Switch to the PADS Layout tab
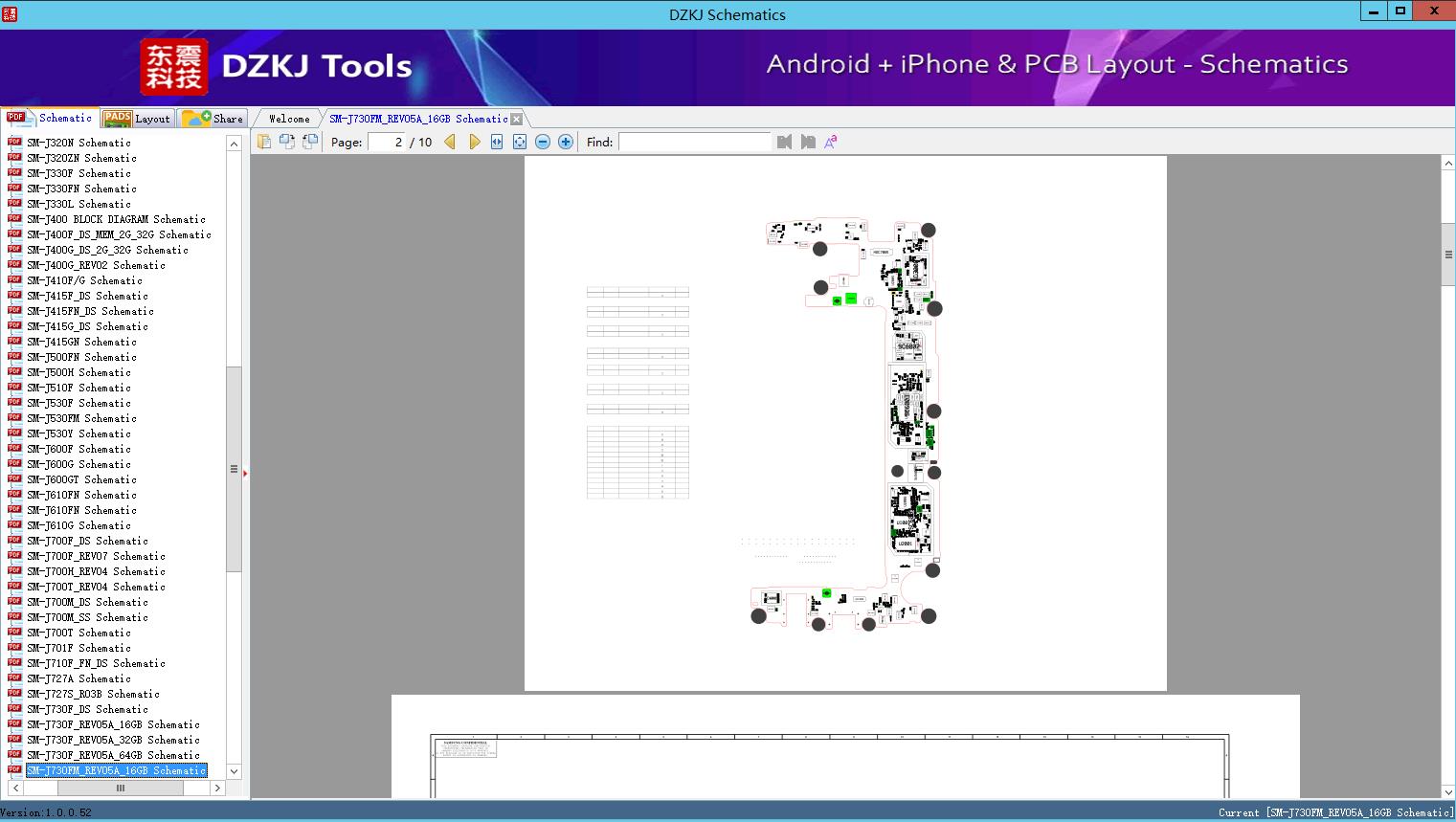The height and width of the screenshot is (822, 1456). [137, 119]
